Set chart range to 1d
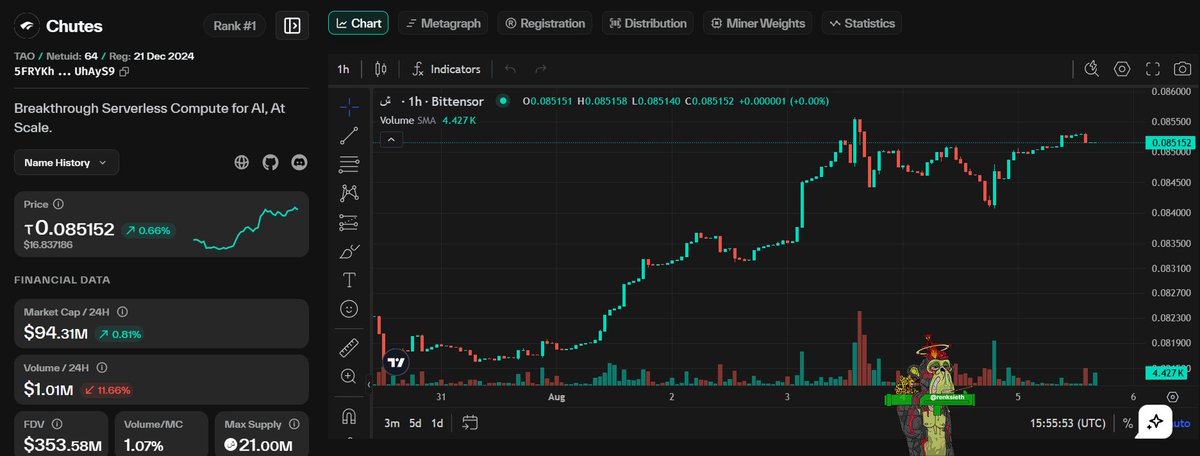 click(437, 423)
